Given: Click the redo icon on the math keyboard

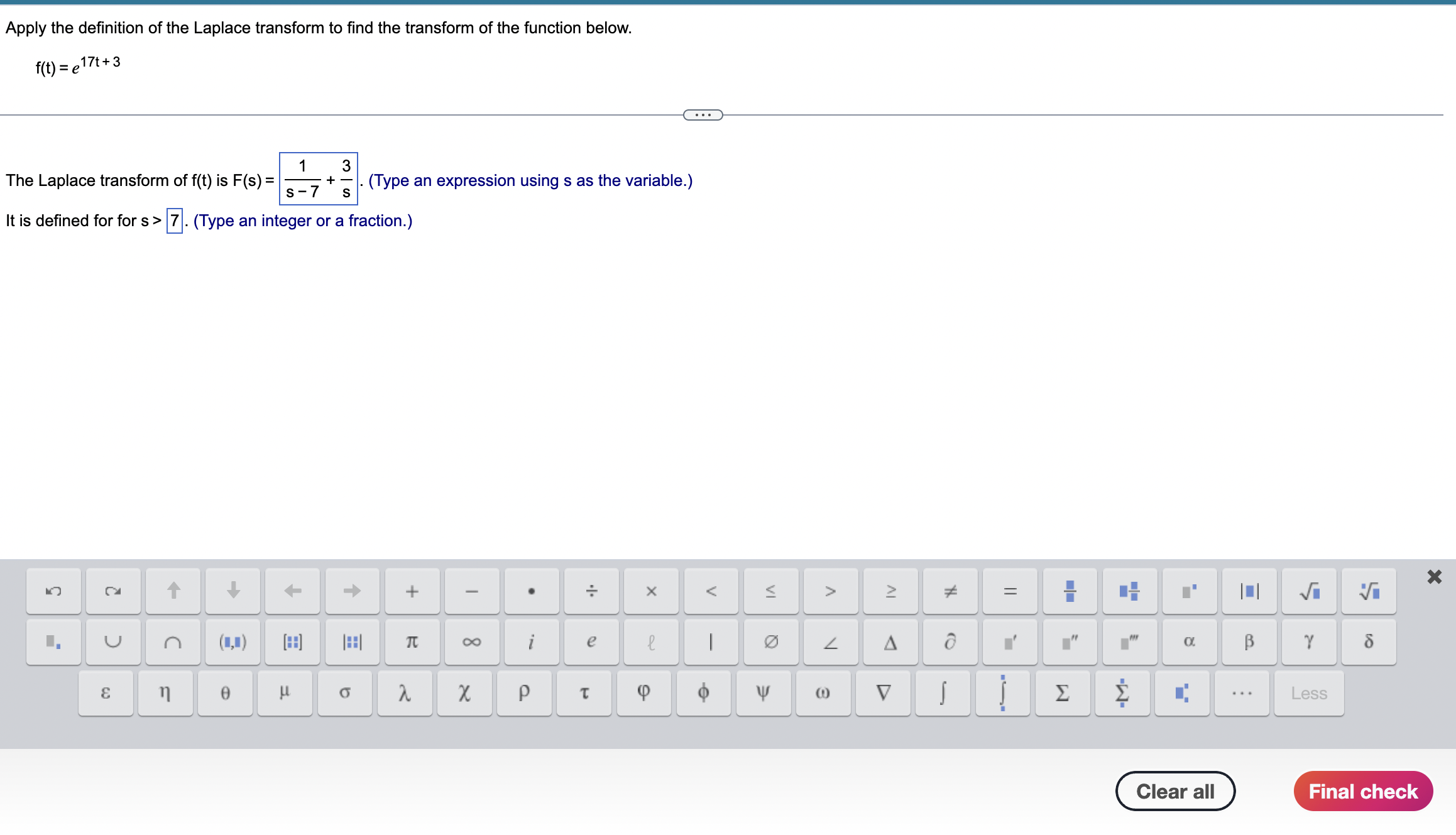Looking at the screenshot, I should [x=112, y=591].
